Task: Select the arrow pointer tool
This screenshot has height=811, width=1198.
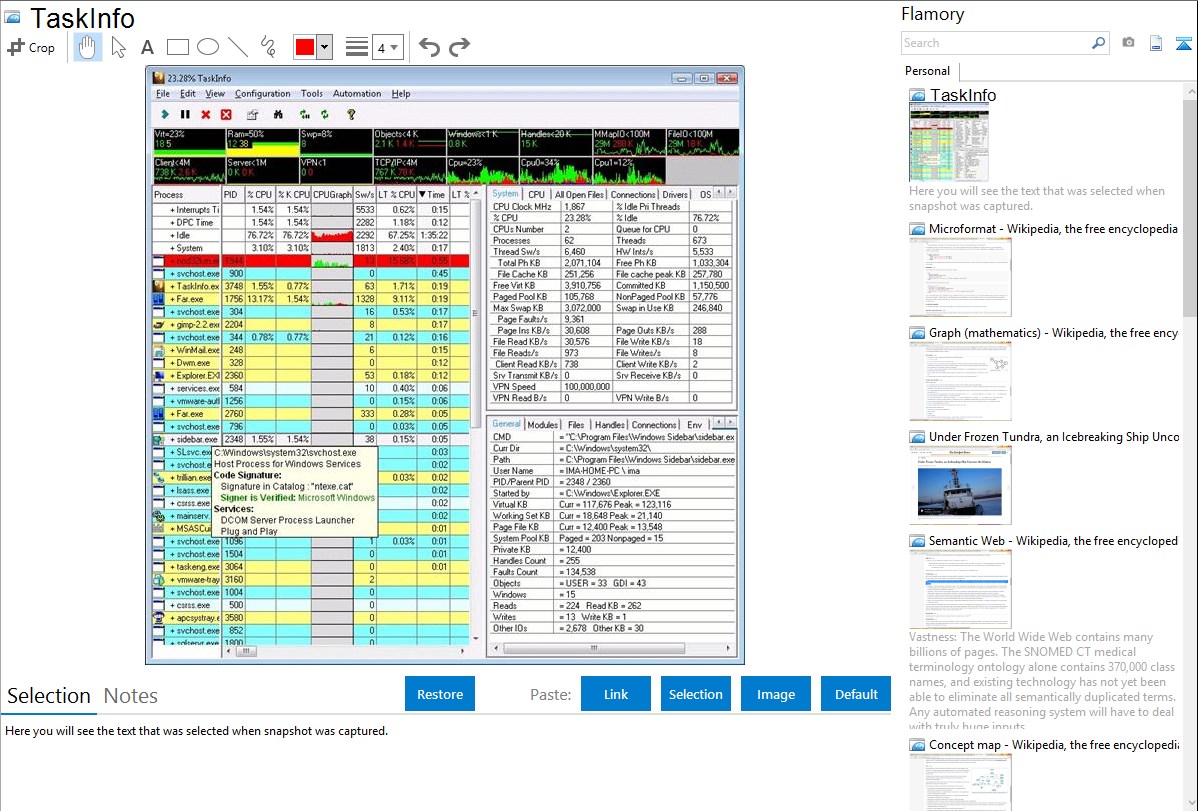Action: point(118,47)
